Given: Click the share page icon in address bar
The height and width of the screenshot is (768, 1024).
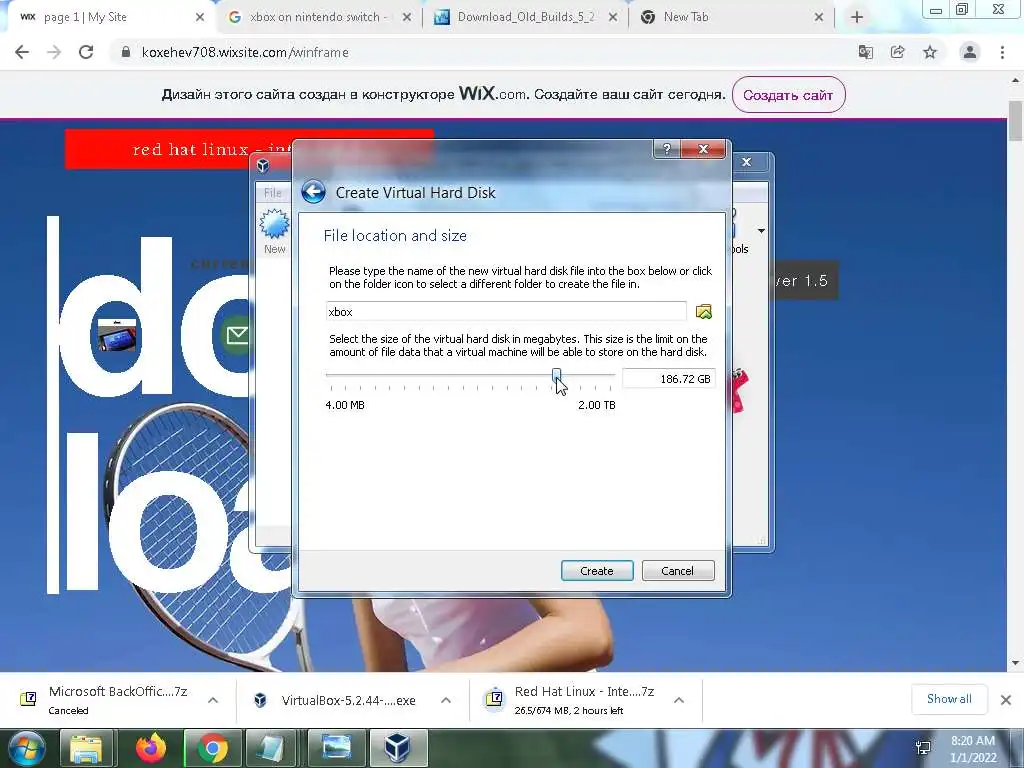Looking at the screenshot, I should [898, 52].
